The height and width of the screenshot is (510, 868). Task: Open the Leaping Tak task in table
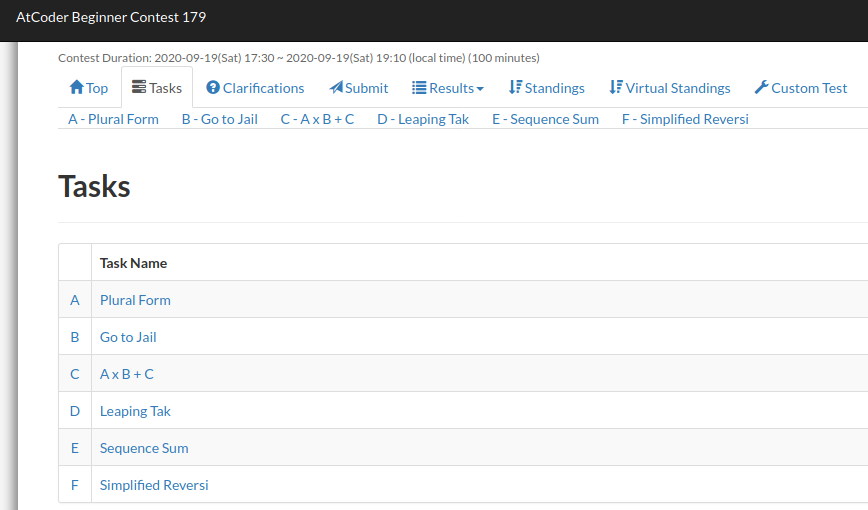135,411
